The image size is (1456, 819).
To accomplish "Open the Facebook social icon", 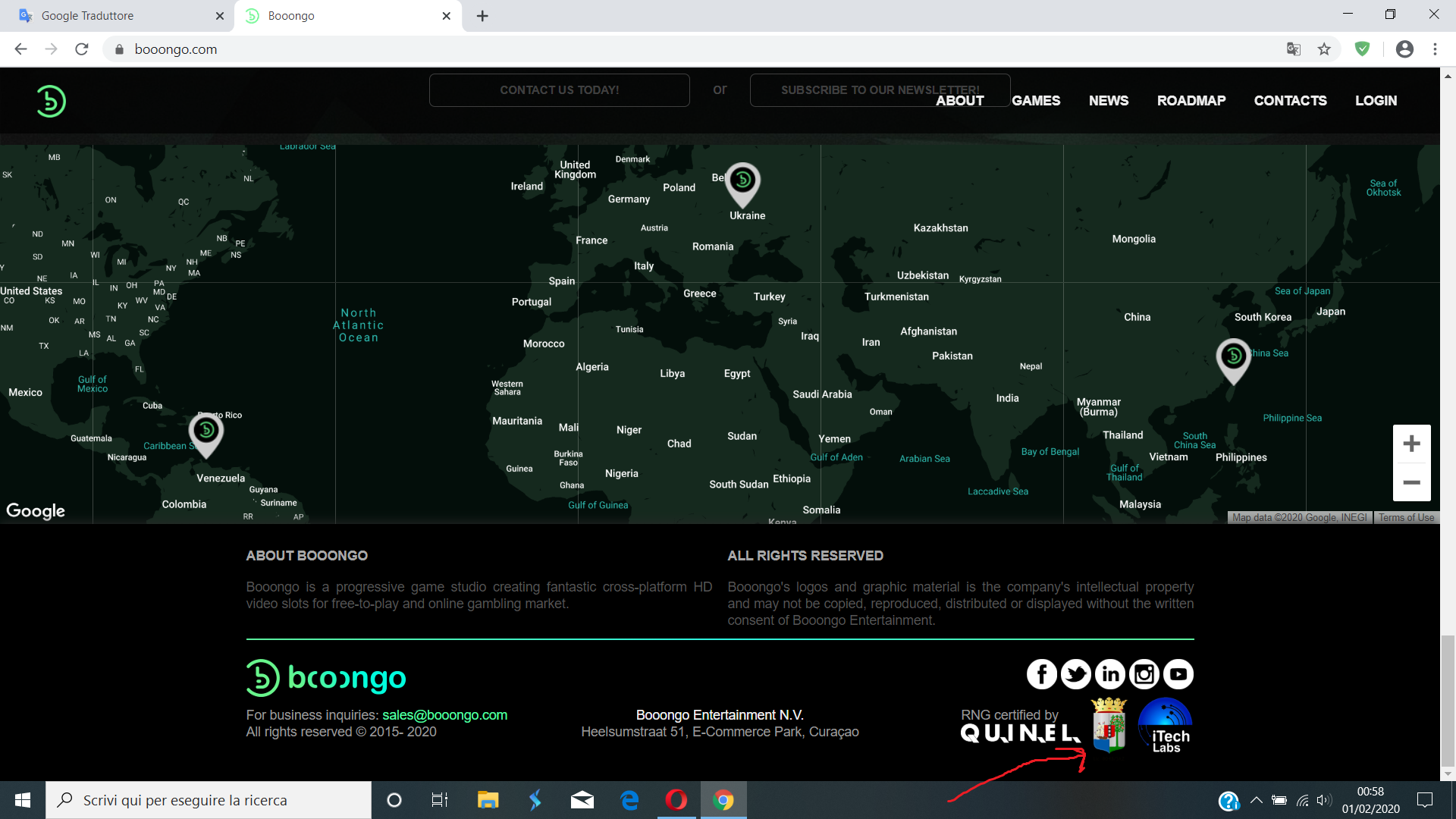I will tap(1042, 674).
